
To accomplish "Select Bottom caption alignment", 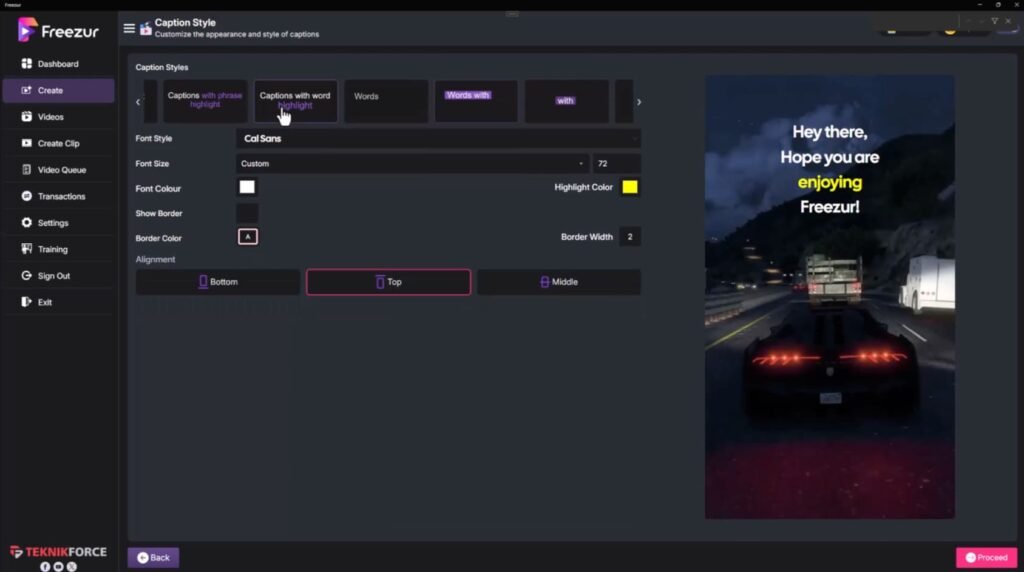I will [218, 282].
